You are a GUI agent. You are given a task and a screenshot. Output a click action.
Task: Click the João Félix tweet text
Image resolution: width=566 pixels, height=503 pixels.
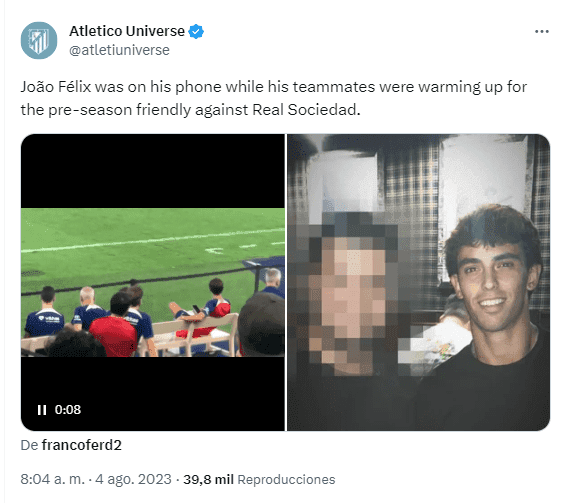coord(273,98)
